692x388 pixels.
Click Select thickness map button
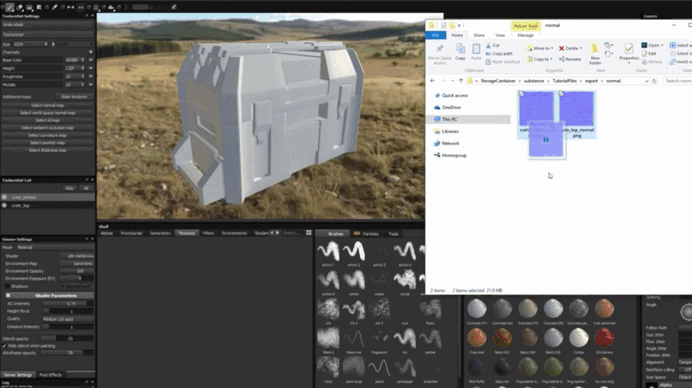(x=48, y=150)
